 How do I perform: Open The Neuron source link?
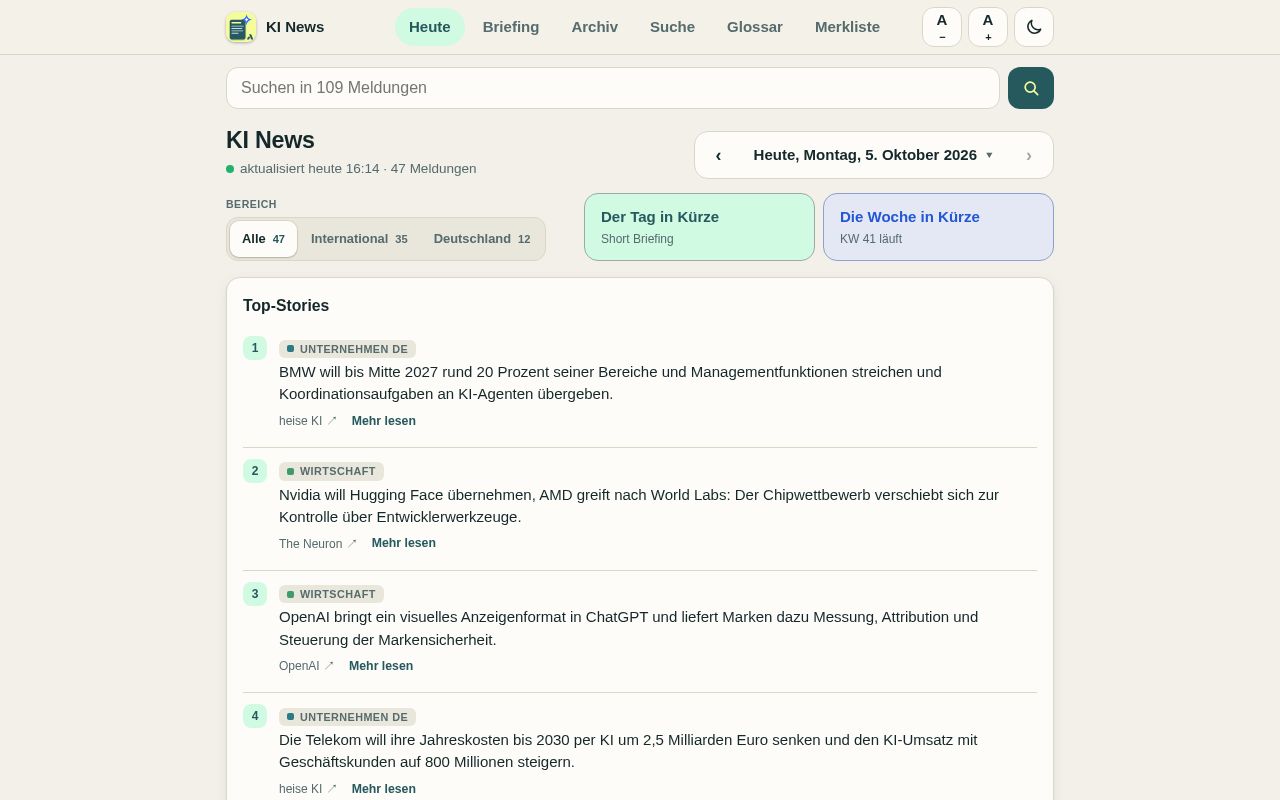tap(318, 544)
